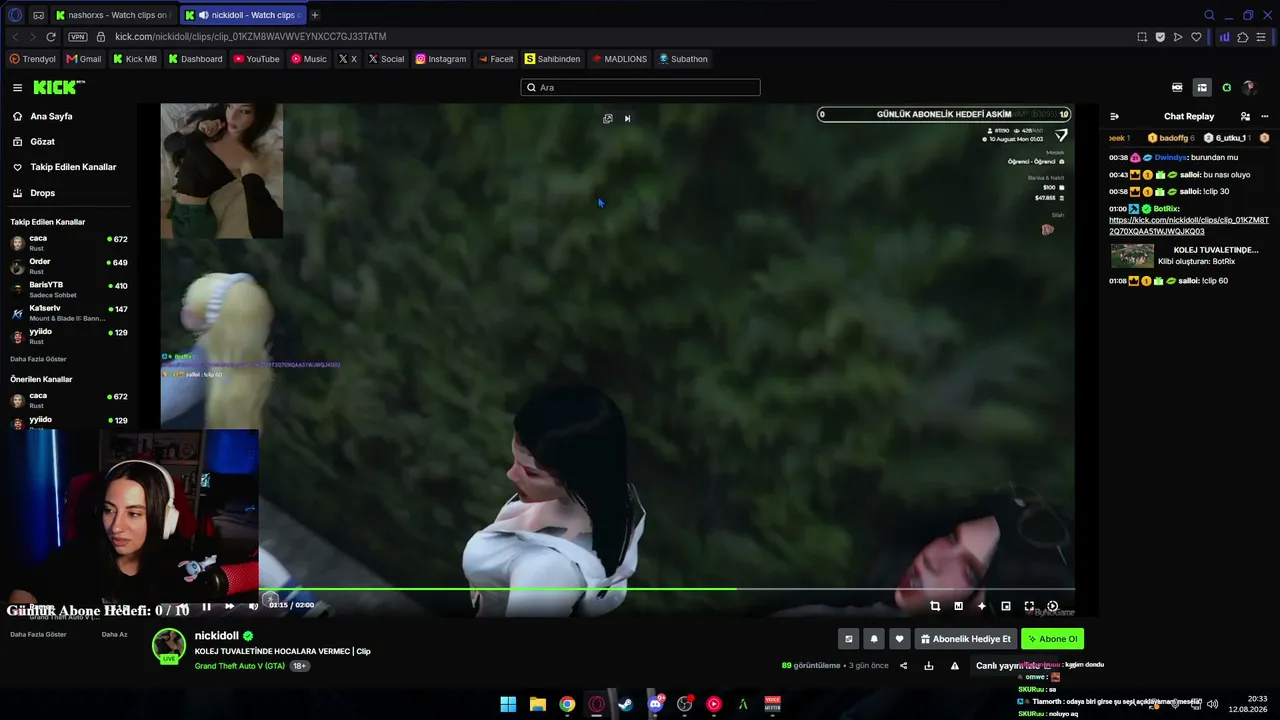Open the Kick MB bookmark
1280x720 pixels.
(135, 59)
